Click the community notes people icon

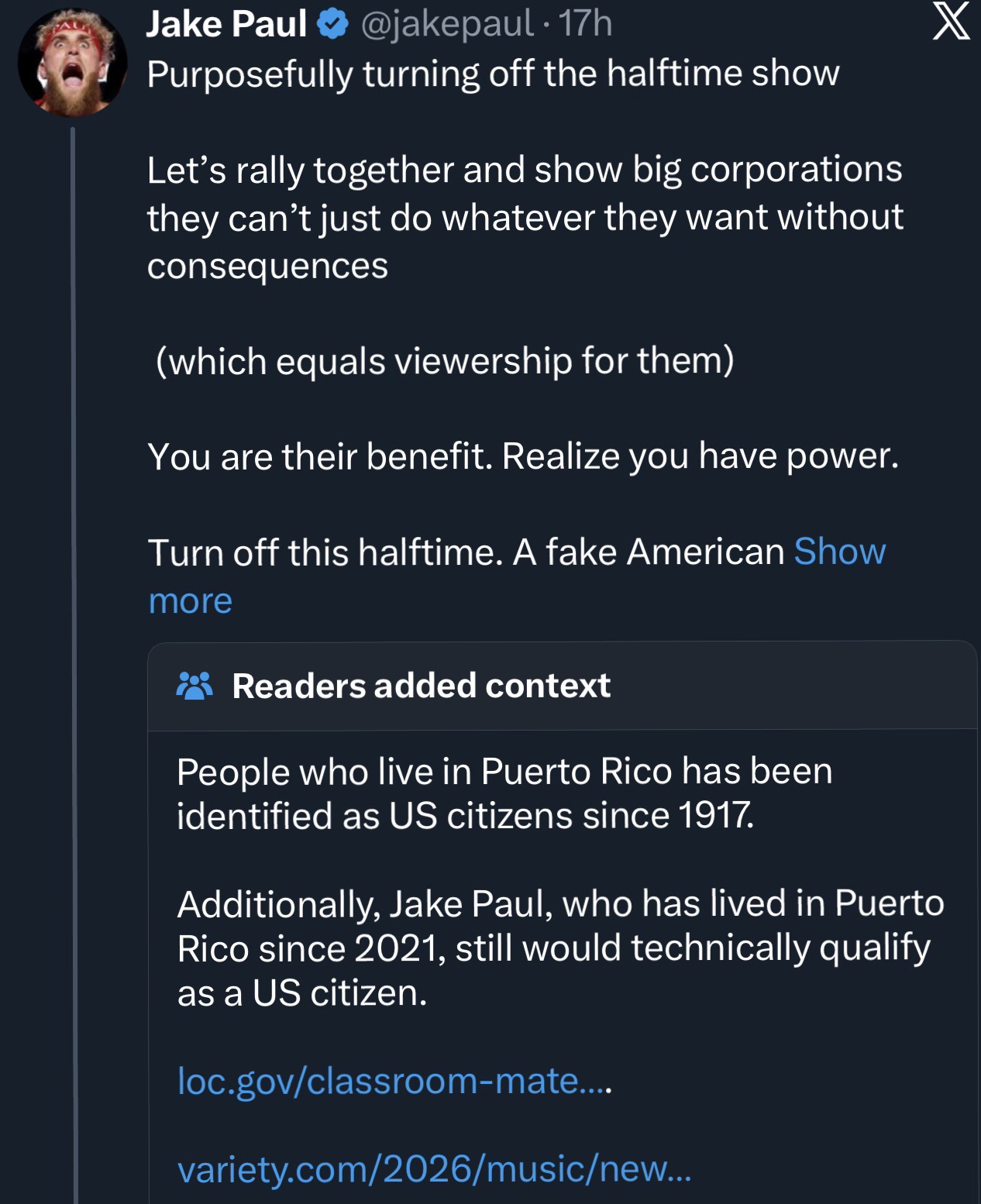pos(194,686)
